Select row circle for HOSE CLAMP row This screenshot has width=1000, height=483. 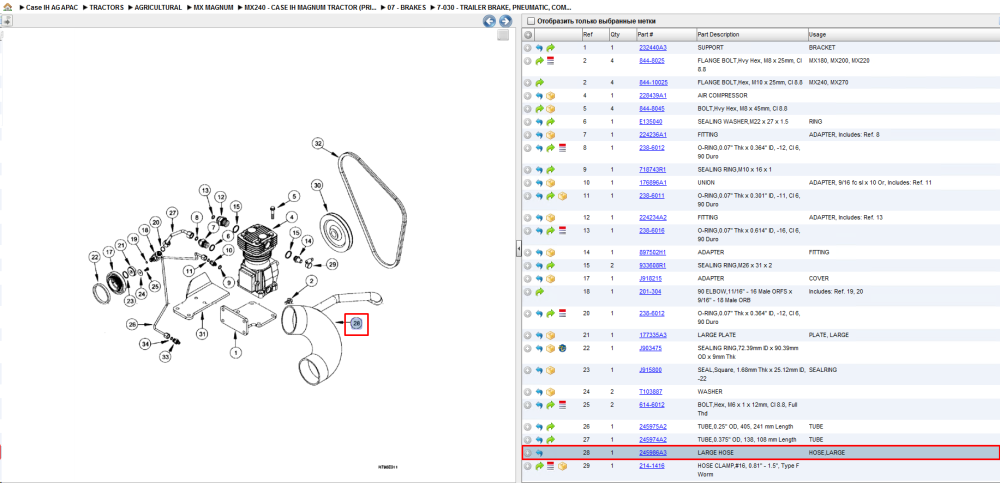(x=528, y=466)
